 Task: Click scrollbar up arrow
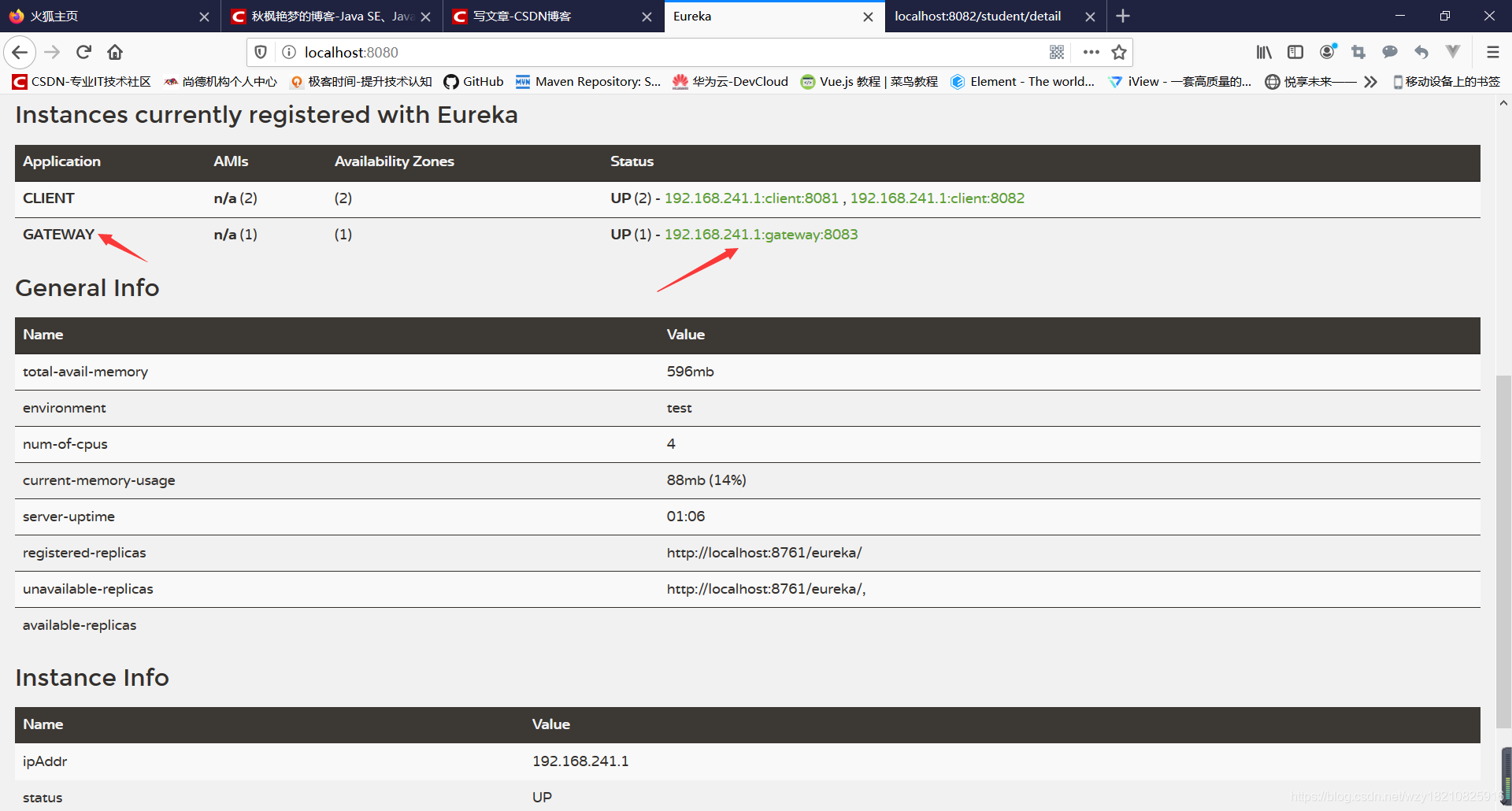pyautogui.click(x=1503, y=103)
